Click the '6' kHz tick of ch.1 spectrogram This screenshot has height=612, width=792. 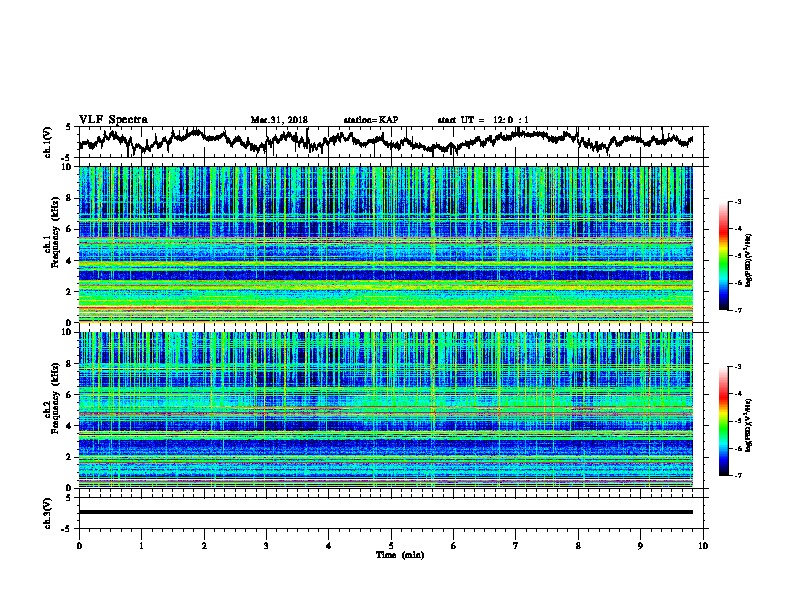71,229
